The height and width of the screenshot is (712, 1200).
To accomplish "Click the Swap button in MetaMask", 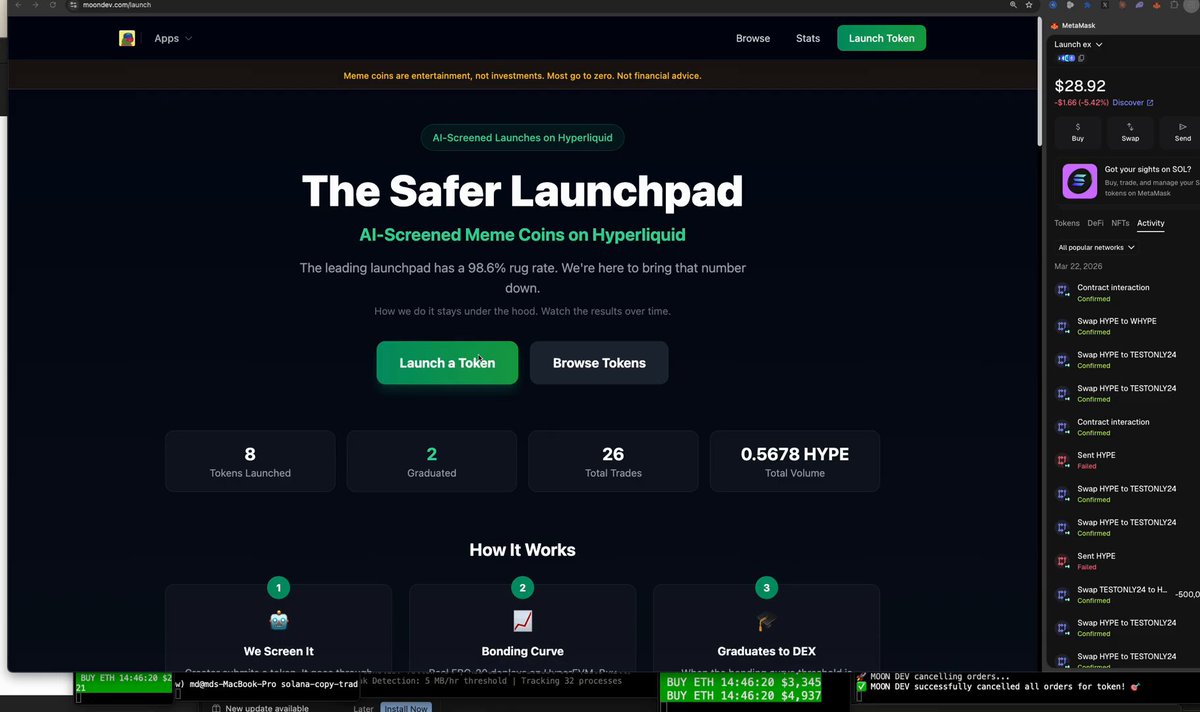I will pyautogui.click(x=1130, y=132).
